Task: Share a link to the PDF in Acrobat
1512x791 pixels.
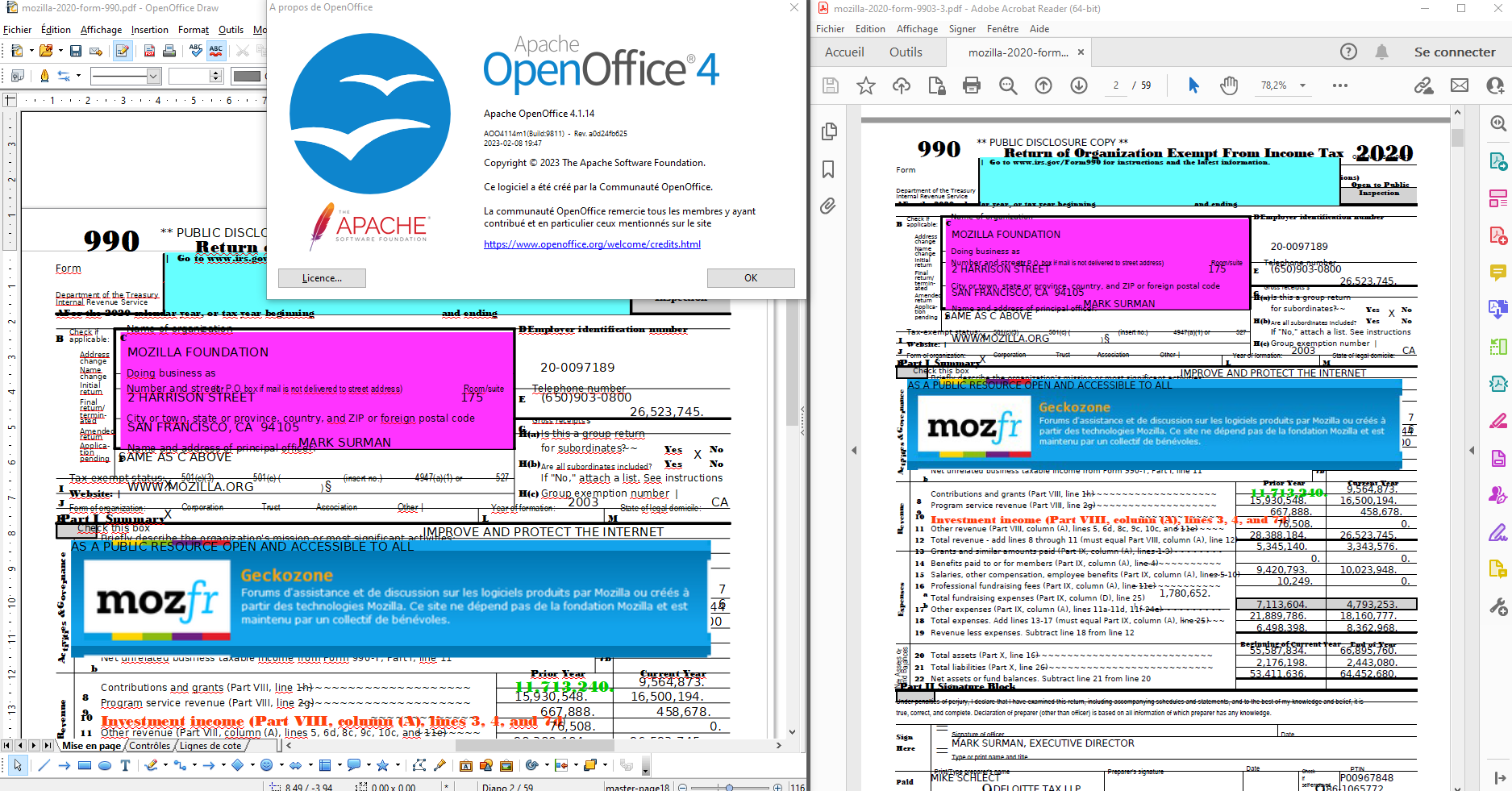Action: pyautogui.click(x=1424, y=85)
